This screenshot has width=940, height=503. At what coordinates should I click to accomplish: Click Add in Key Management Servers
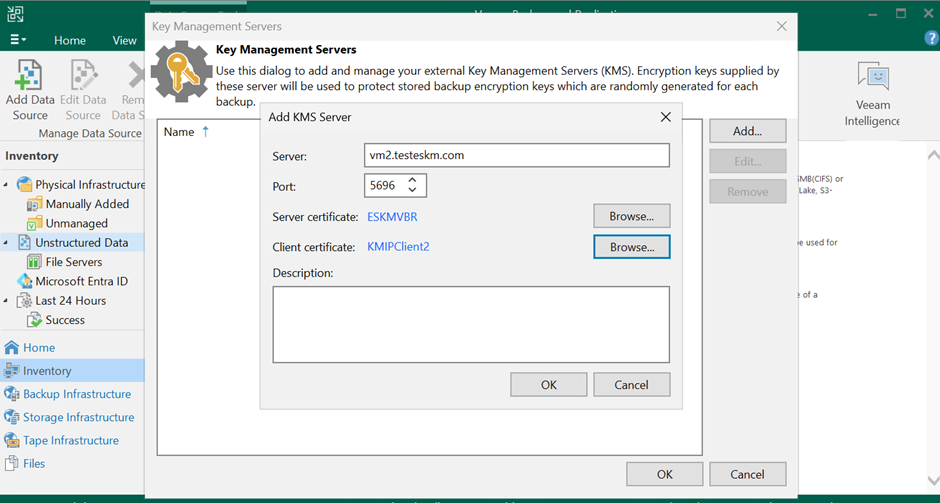[x=748, y=131]
